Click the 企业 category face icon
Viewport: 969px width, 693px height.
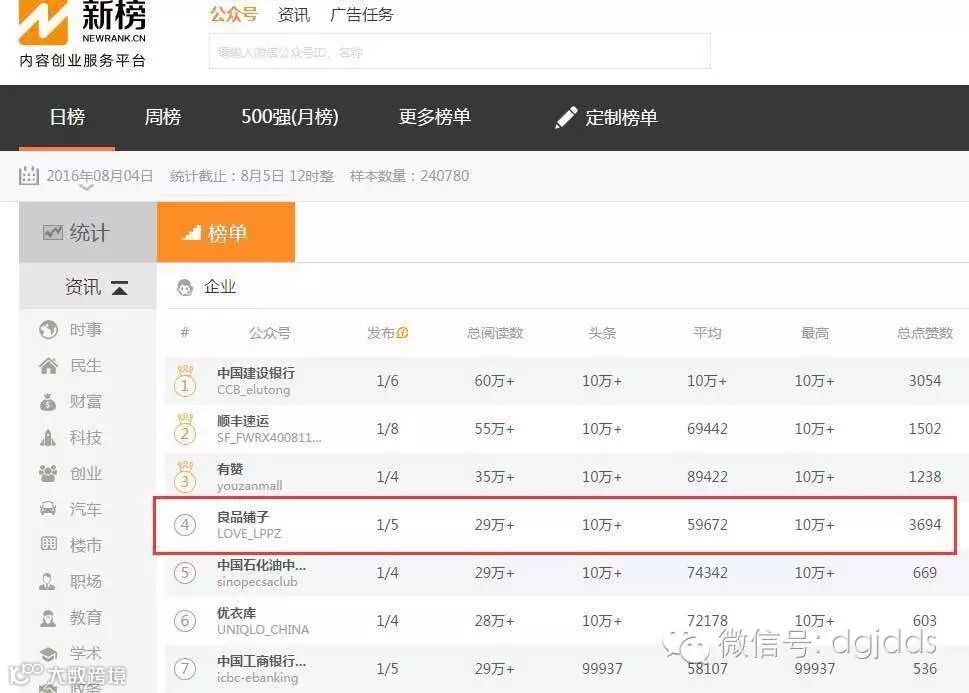pyautogui.click(x=184, y=287)
